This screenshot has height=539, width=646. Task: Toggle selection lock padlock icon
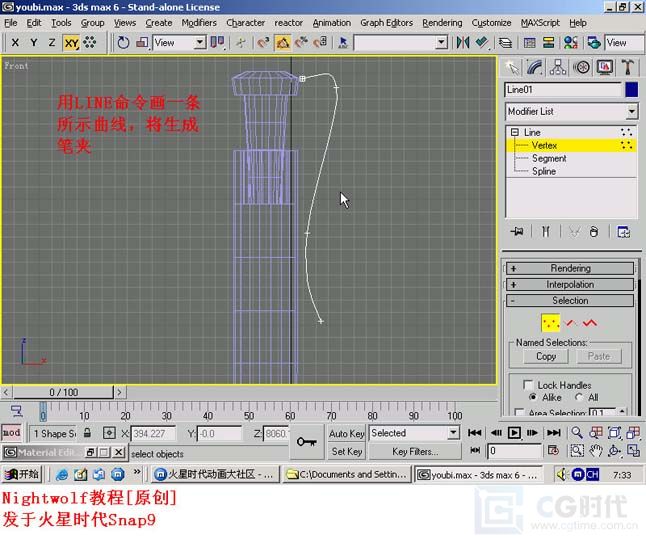pyautogui.click(x=87, y=433)
